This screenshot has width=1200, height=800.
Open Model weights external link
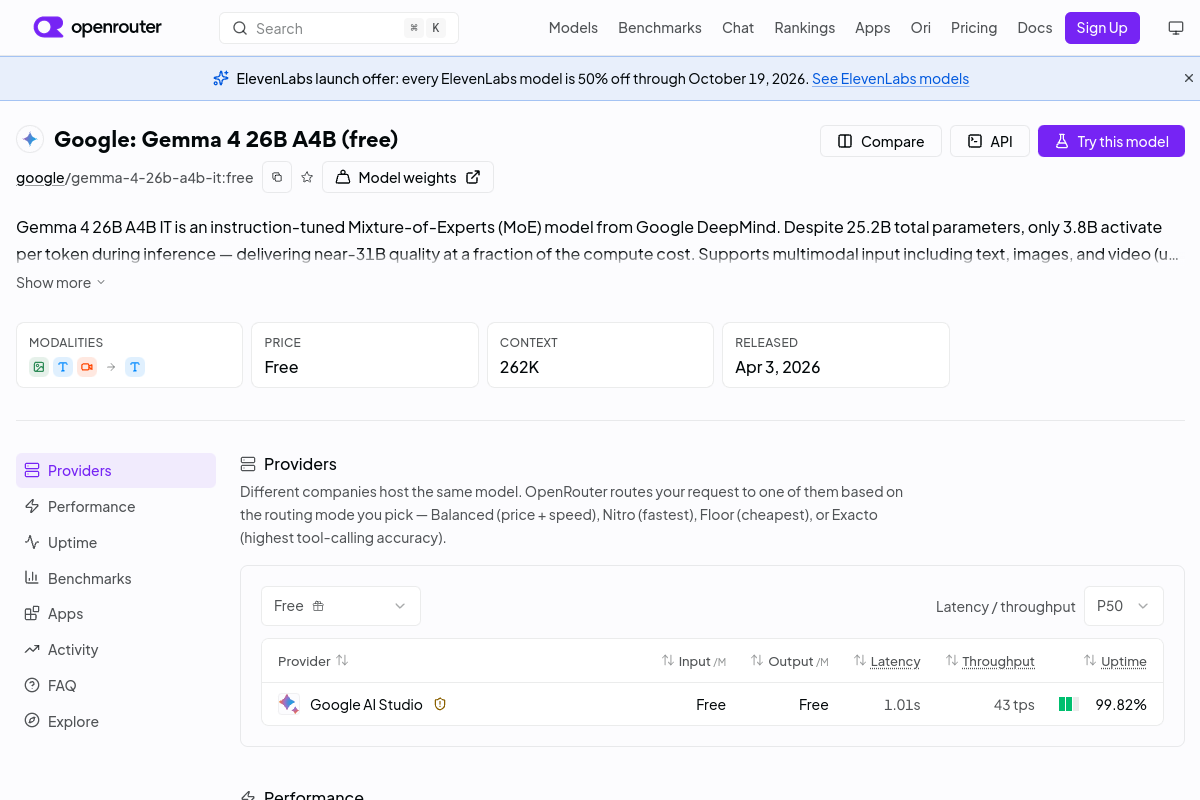(408, 177)
